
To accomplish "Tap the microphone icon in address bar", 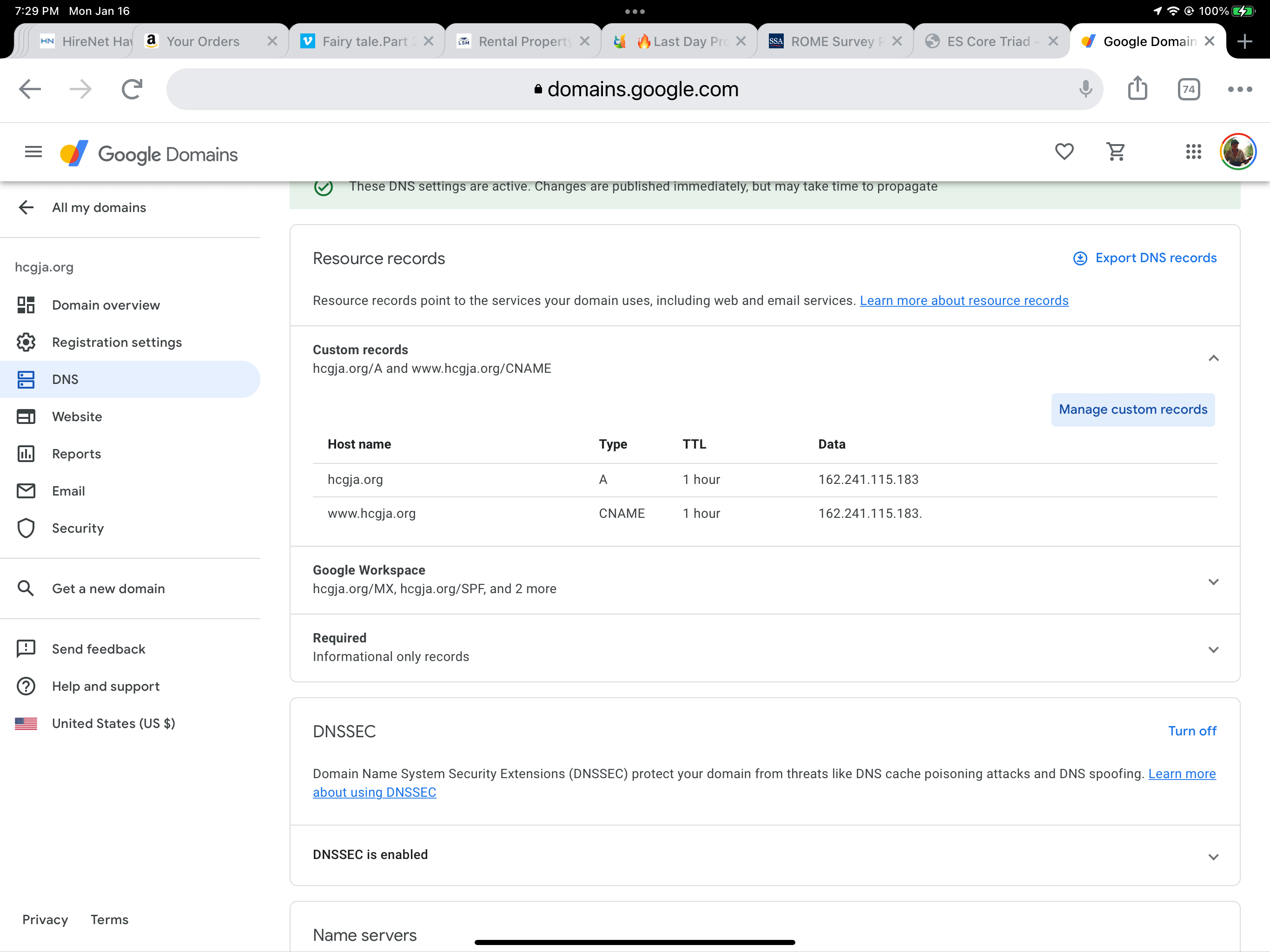I will 1085,89.
